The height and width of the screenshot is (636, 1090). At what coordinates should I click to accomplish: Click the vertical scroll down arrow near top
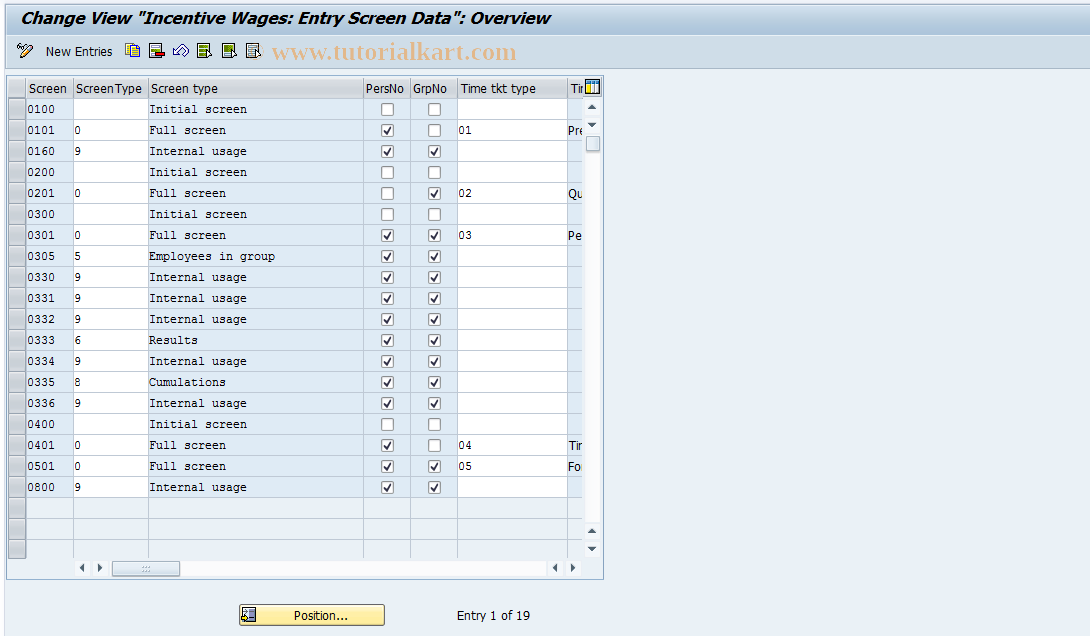coord(592,125)
